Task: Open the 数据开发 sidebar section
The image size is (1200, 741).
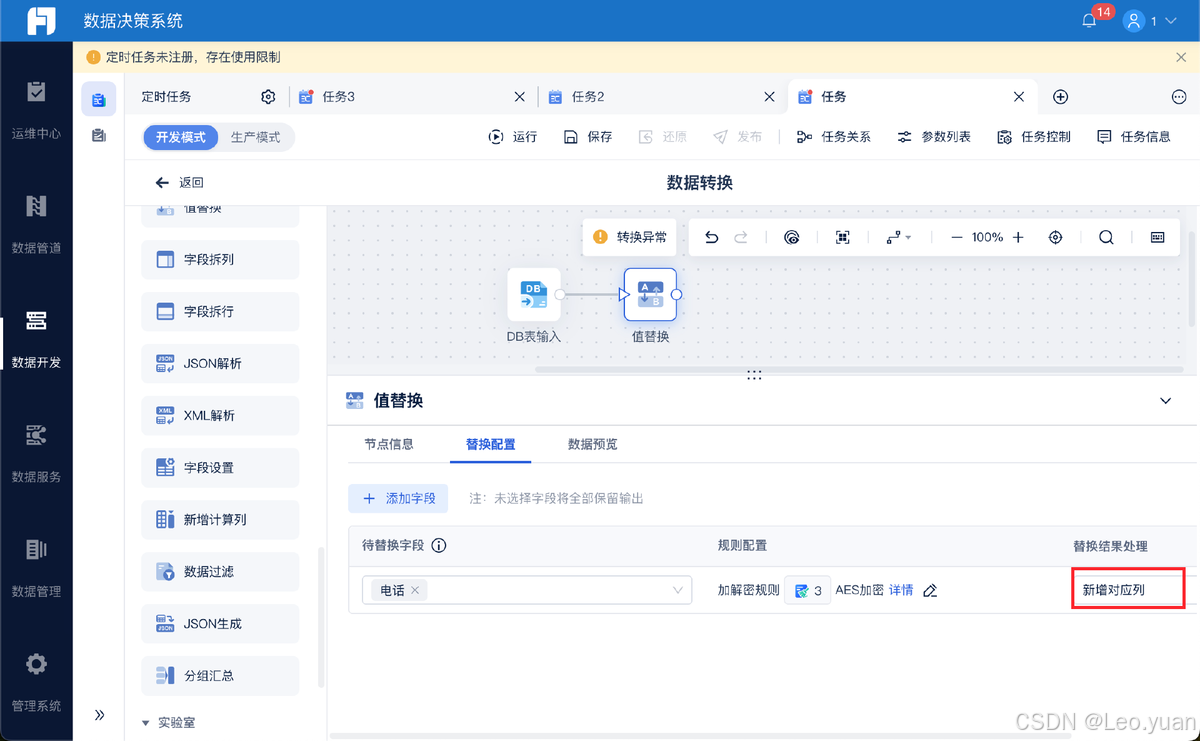Action: pos(36,339)
